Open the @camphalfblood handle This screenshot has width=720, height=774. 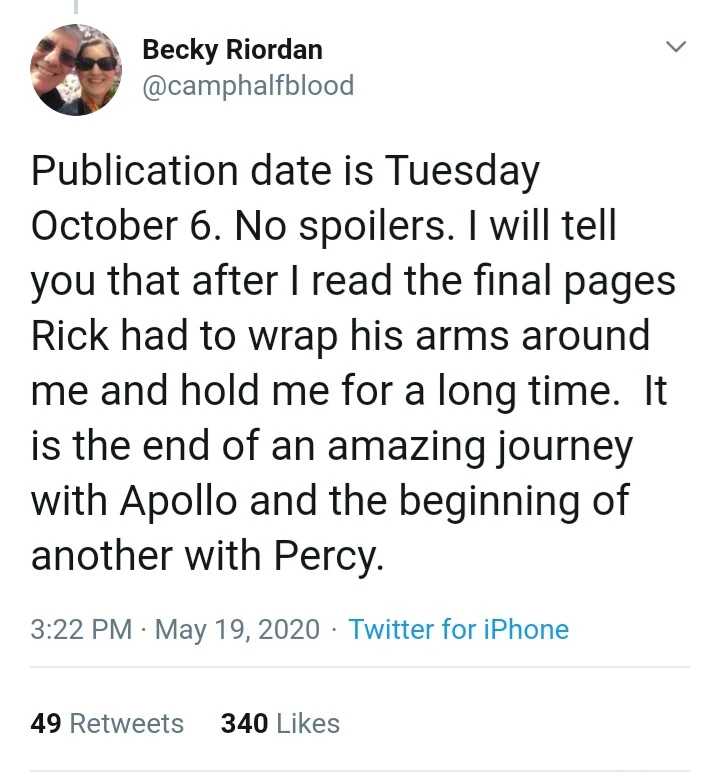(x=248, y=86)
